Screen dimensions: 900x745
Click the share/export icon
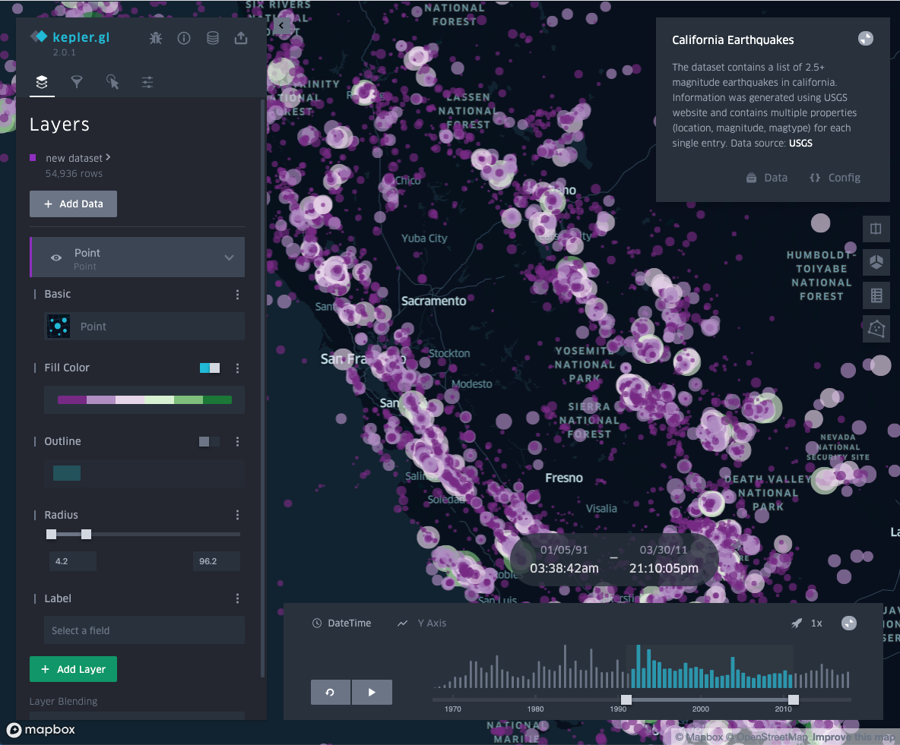click(241, 38)
